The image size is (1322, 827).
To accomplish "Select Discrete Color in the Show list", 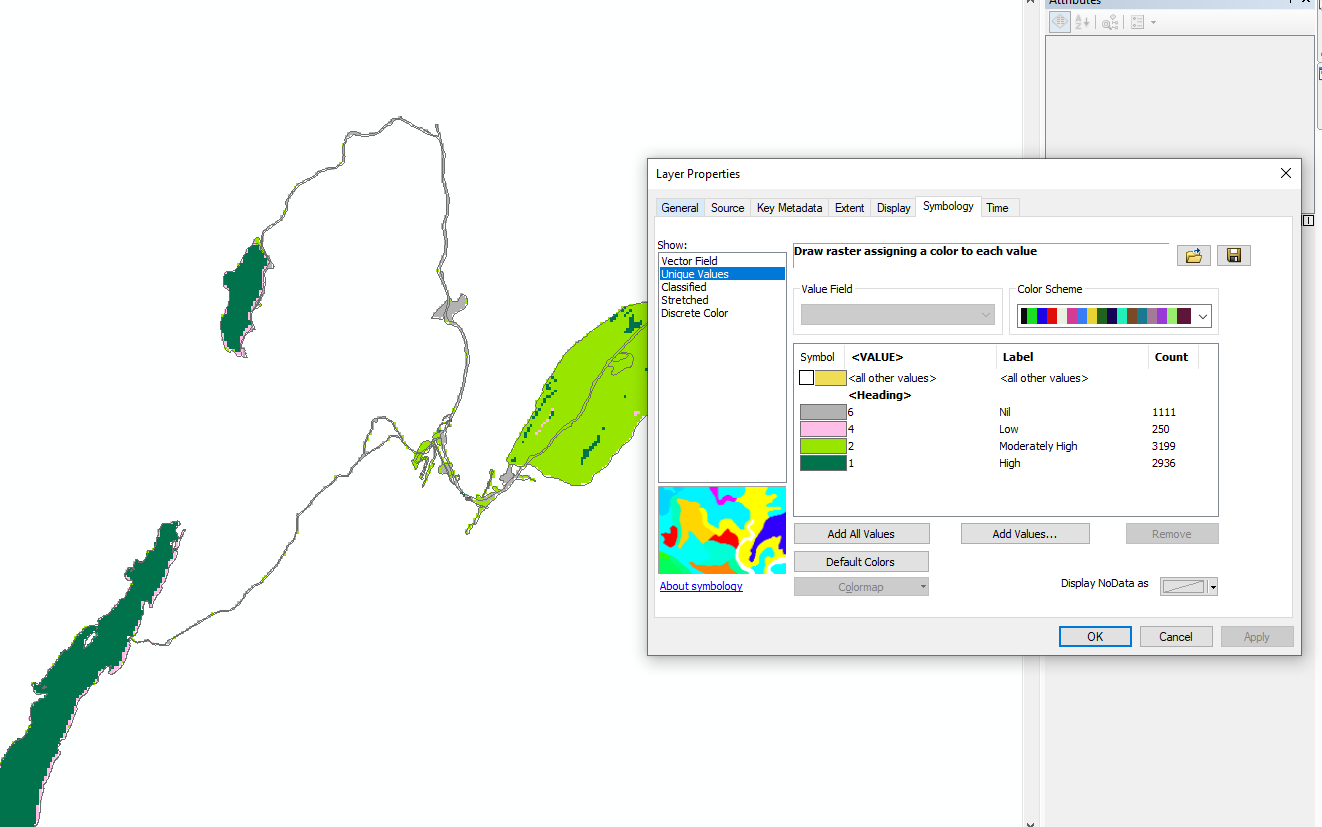I will [x=722, y=313].
